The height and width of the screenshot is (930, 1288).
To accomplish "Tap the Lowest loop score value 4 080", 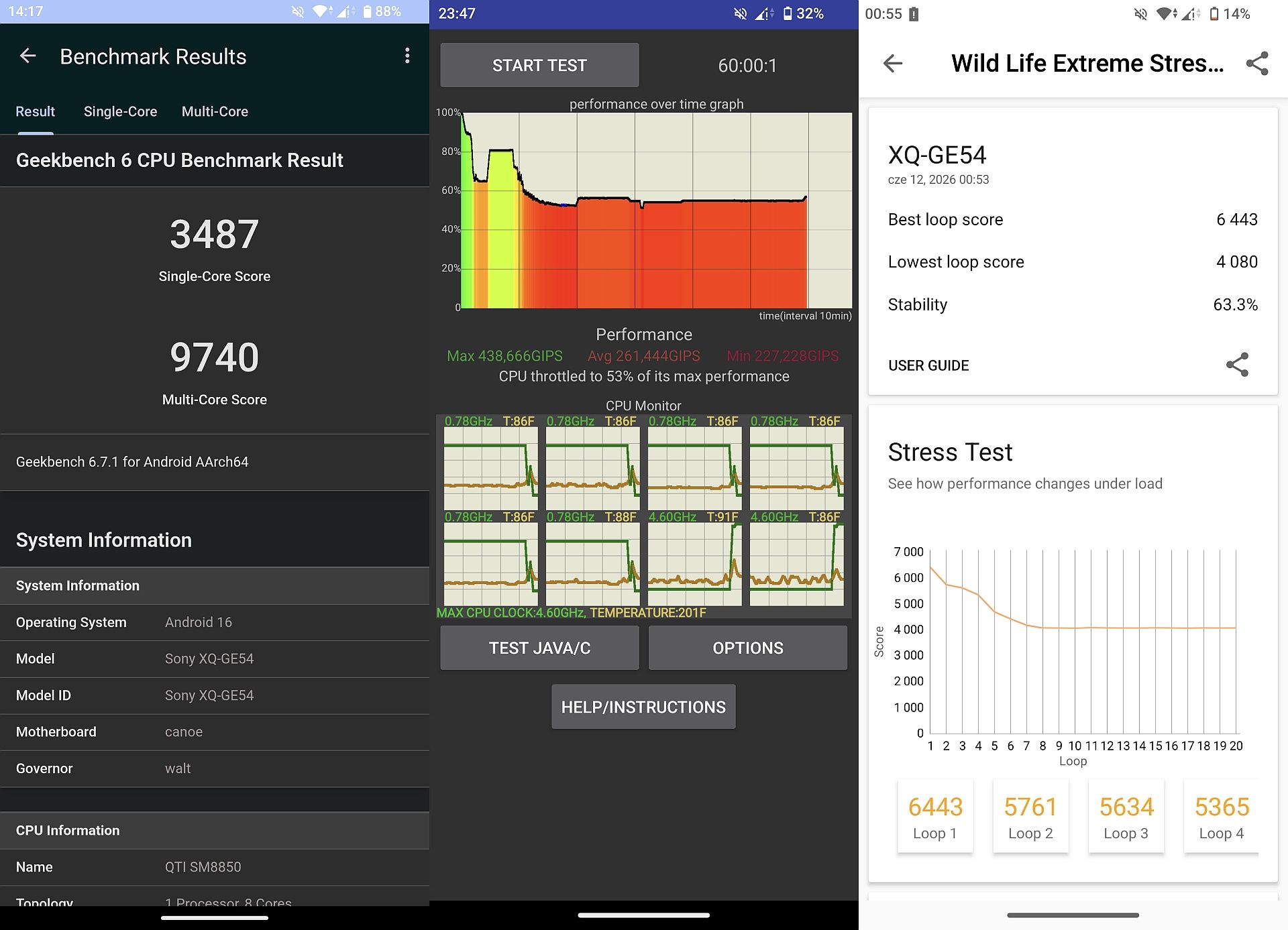I will 1237,261.
